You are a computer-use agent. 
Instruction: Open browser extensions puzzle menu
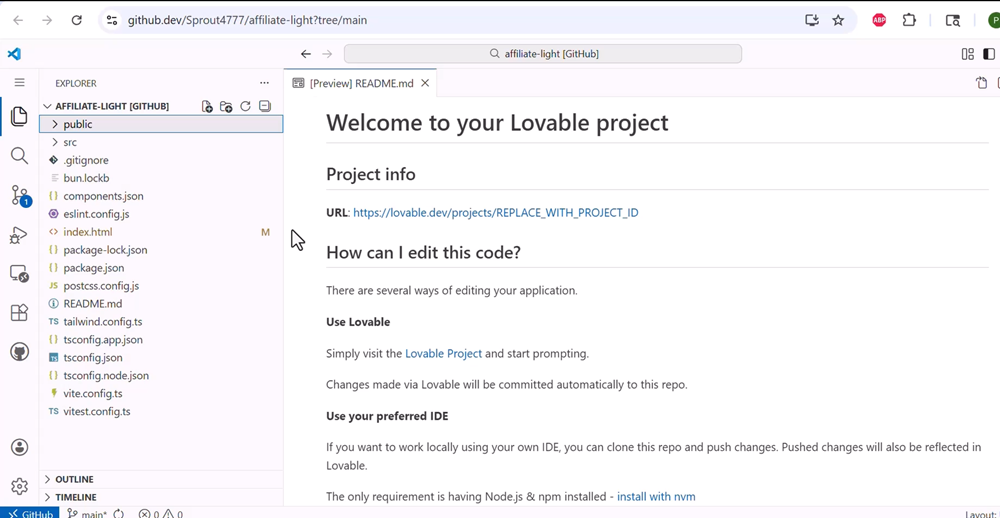tap(909, 20)
